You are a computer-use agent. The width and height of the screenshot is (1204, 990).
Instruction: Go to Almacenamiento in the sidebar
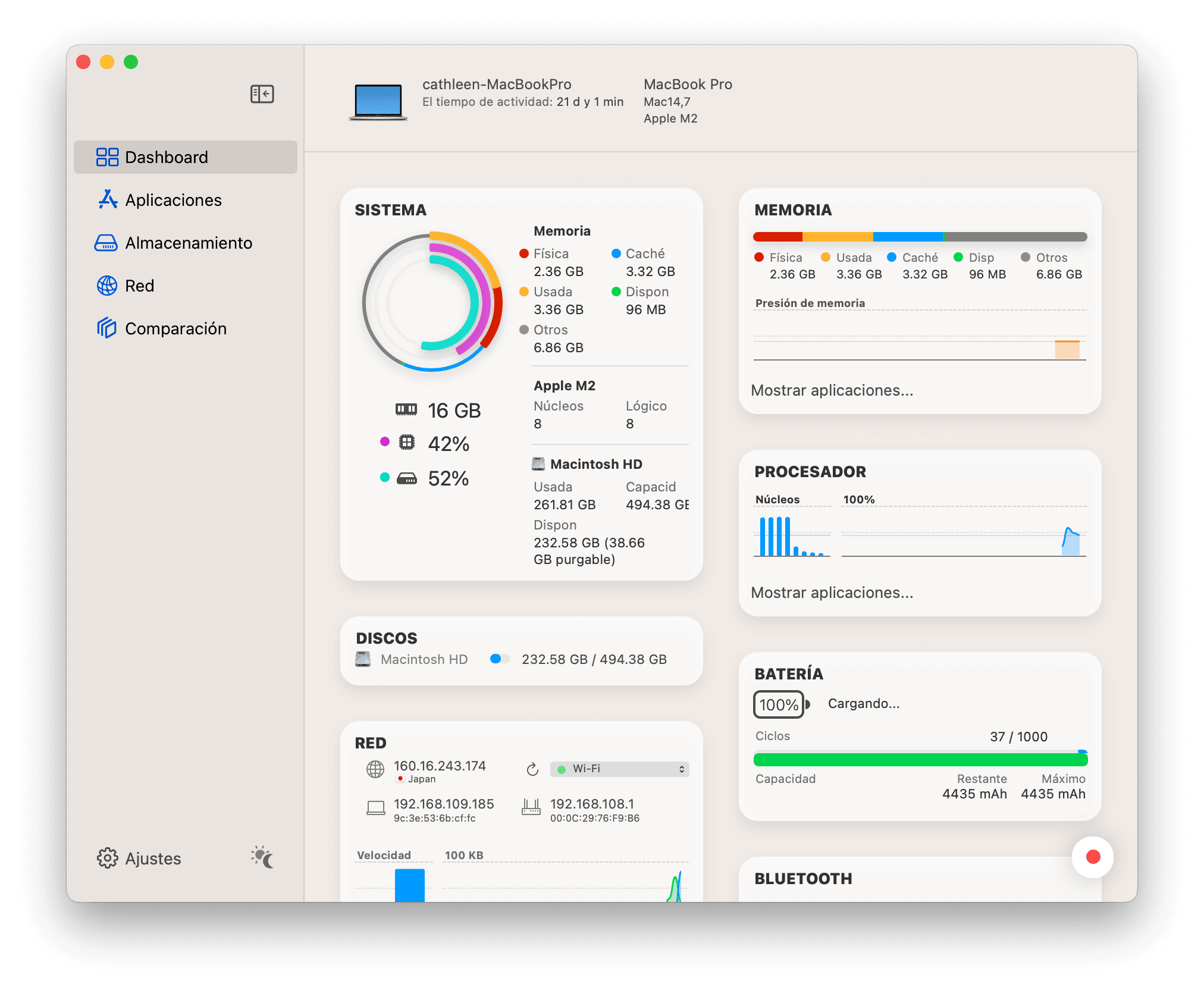click(x=185, y=243)
